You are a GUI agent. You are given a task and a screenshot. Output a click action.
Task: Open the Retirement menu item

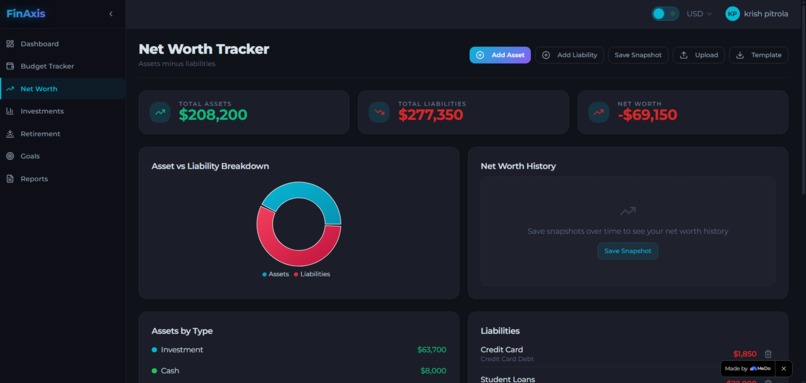pos(63,134)
